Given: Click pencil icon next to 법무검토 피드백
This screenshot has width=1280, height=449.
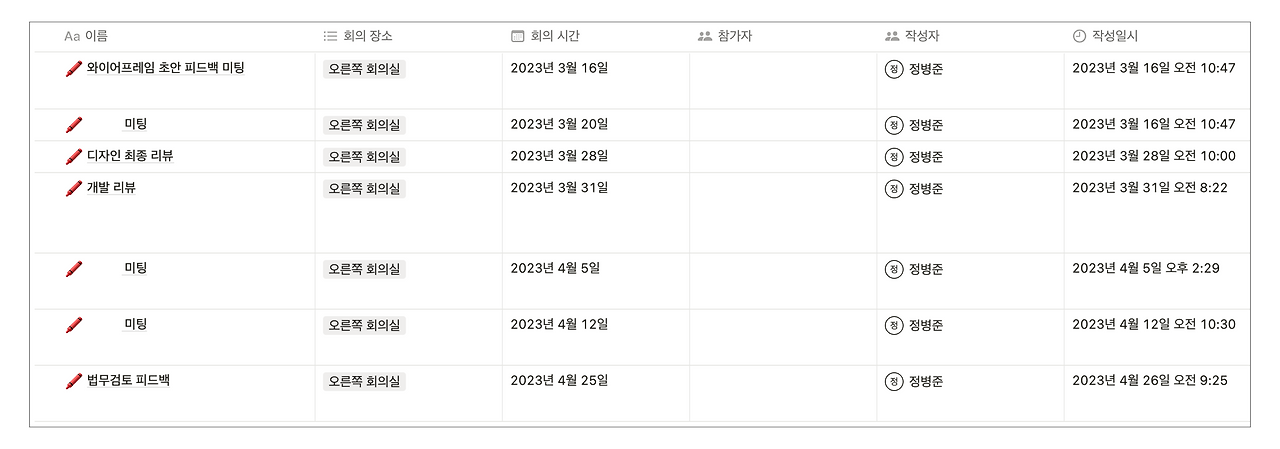Looking at the screenshot, I should [73, 381].
